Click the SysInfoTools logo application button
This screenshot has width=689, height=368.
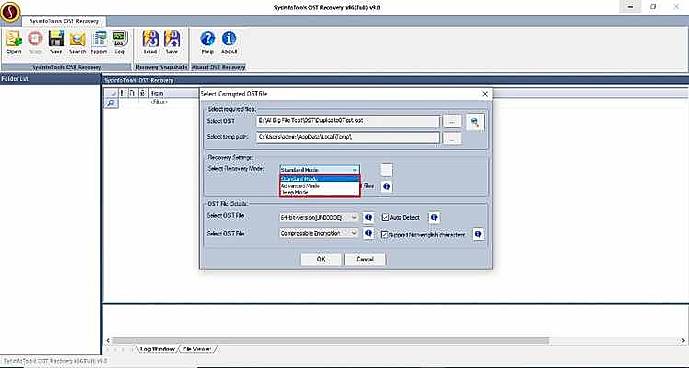(x=10, y=12)
